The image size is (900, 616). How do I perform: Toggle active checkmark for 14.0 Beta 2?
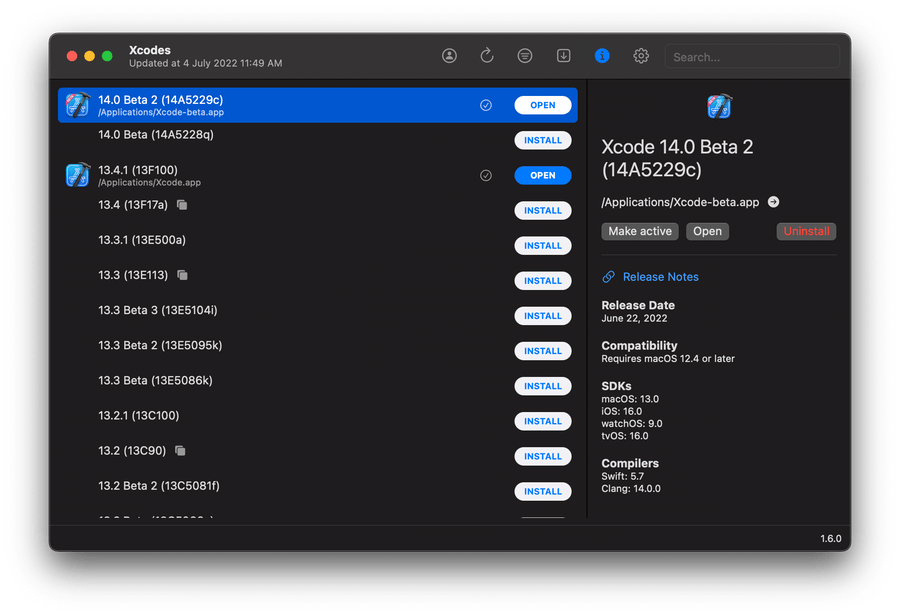click(x=486, y=105)
